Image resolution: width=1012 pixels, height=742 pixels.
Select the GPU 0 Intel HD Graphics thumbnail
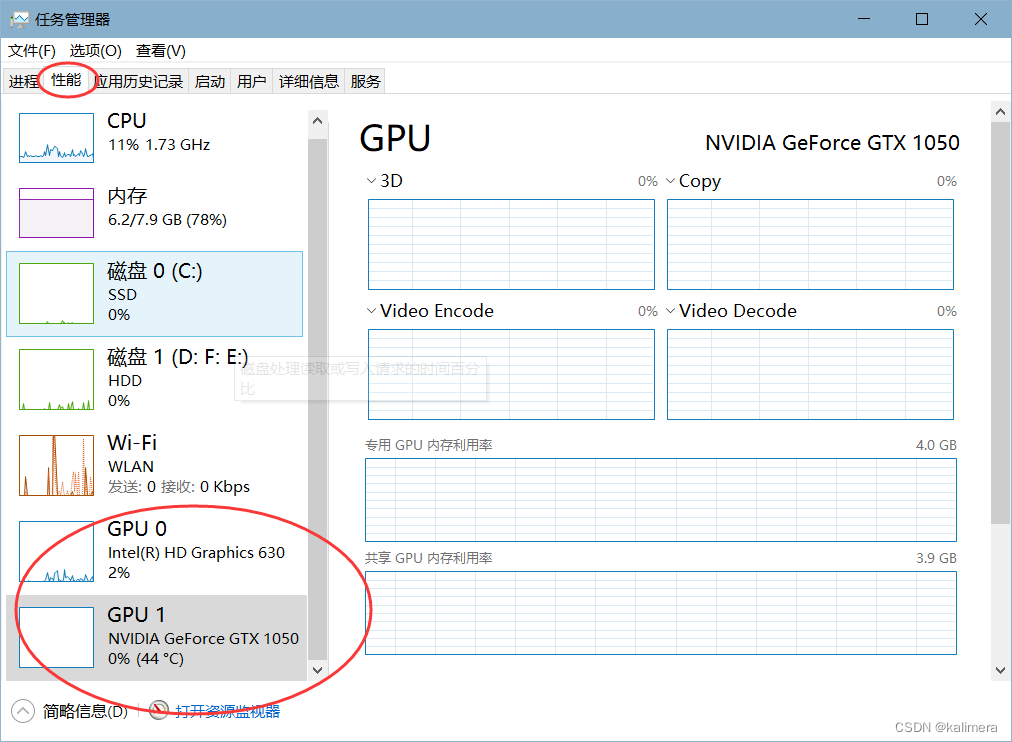(55, 551)
